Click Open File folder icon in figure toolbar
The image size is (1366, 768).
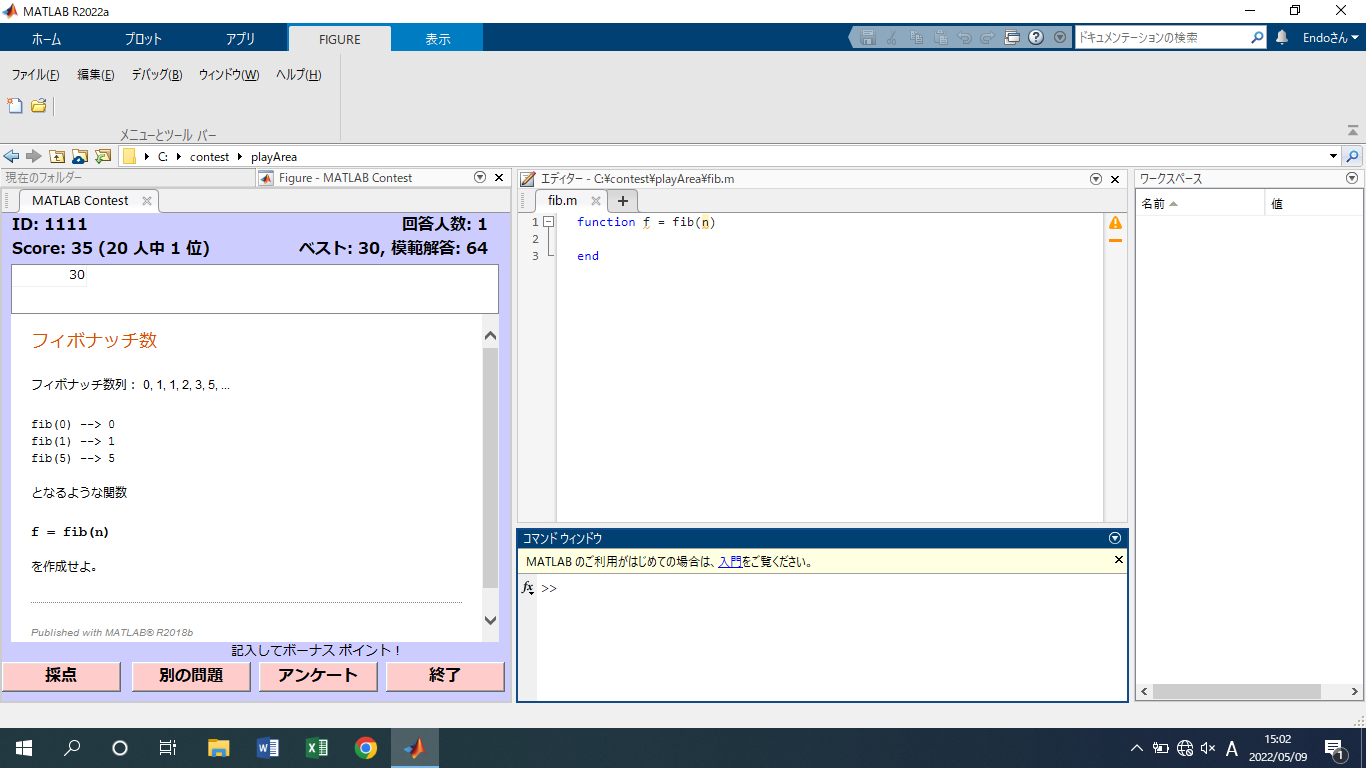39,105
